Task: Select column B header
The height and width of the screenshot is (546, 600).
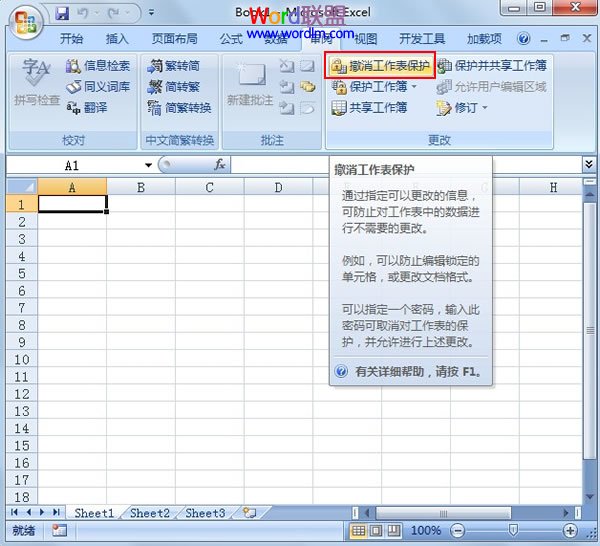Action: pyautogui.click(x=140, y=187)
